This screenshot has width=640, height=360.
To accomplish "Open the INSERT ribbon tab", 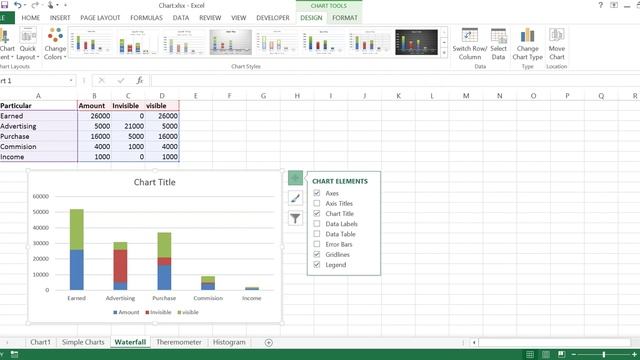I will pos(60,18).
